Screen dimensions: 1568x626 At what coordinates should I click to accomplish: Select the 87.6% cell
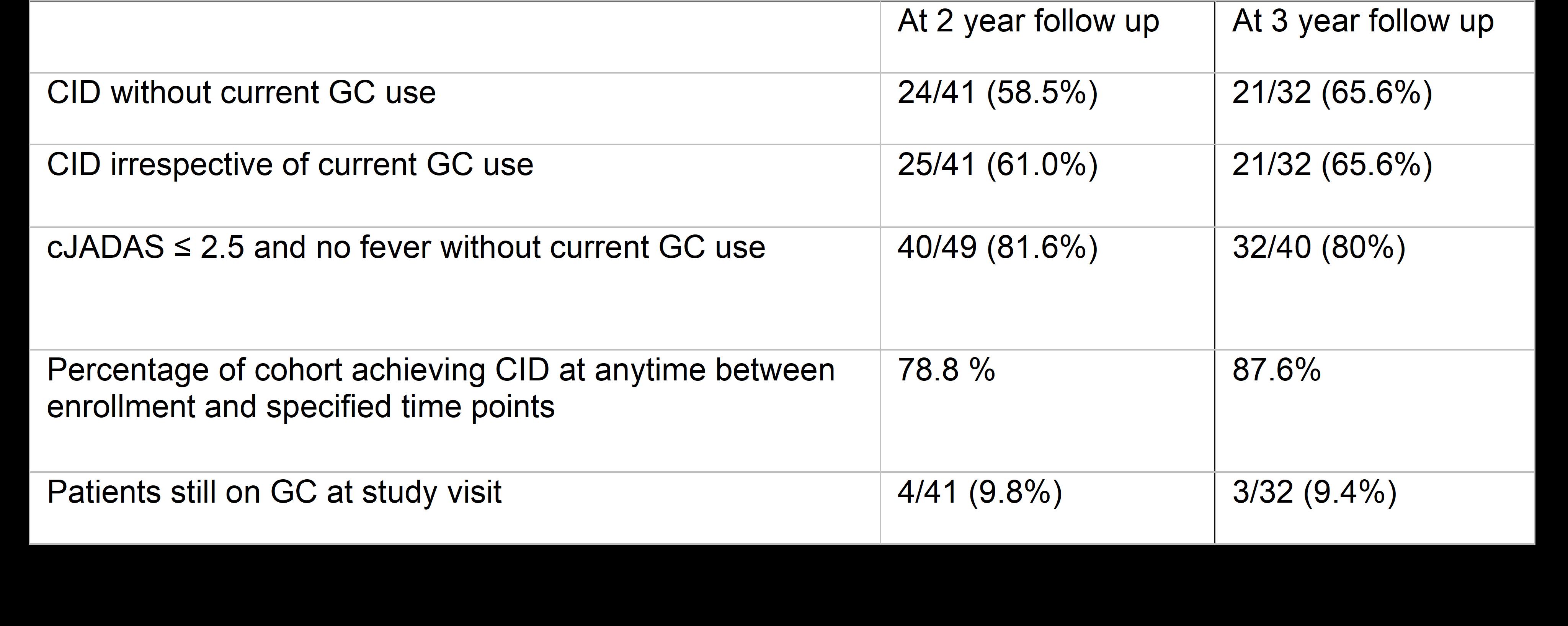point(1276,370)
